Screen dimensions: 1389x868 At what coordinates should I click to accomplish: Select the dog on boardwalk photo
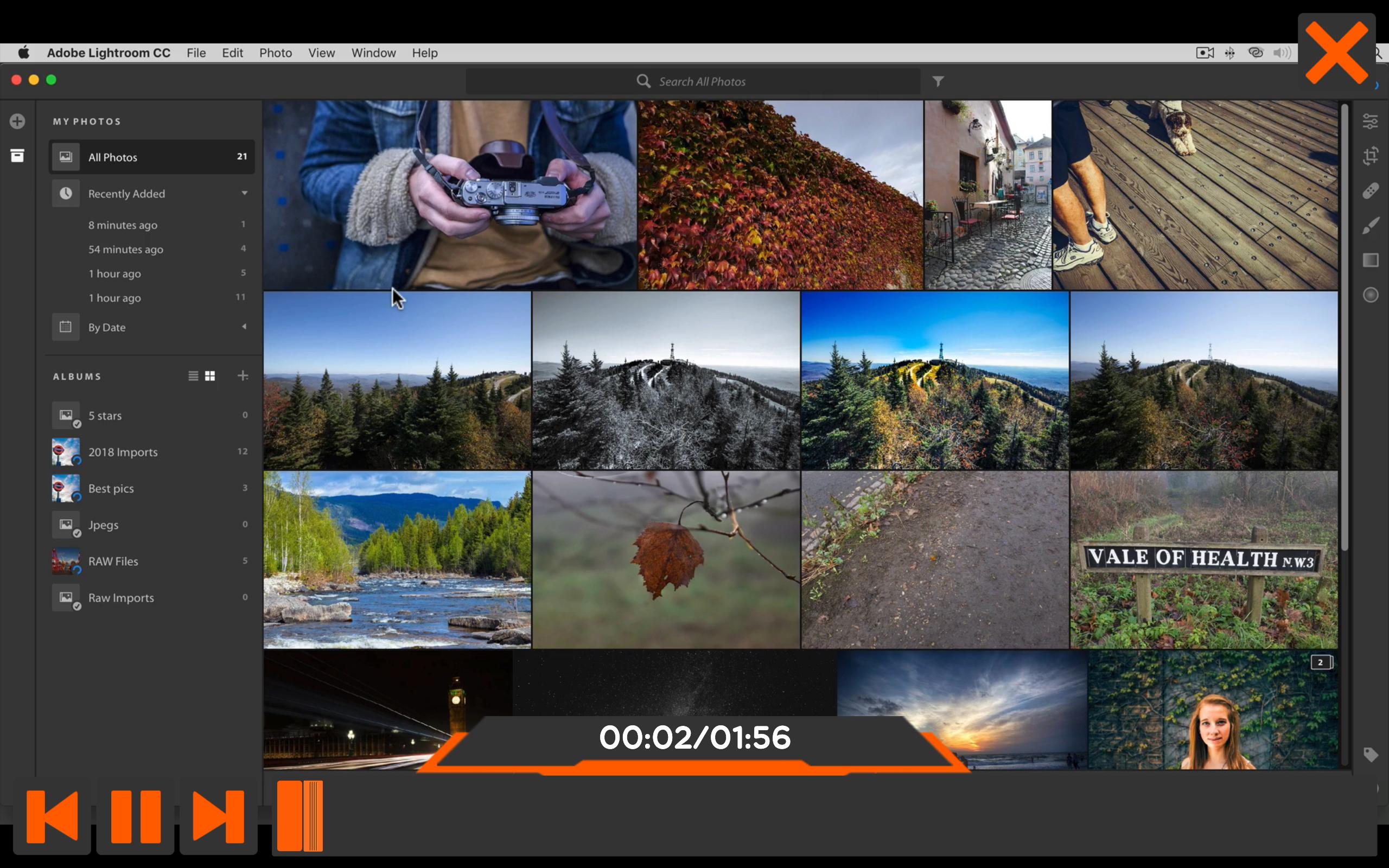[x=1196, y=195]
